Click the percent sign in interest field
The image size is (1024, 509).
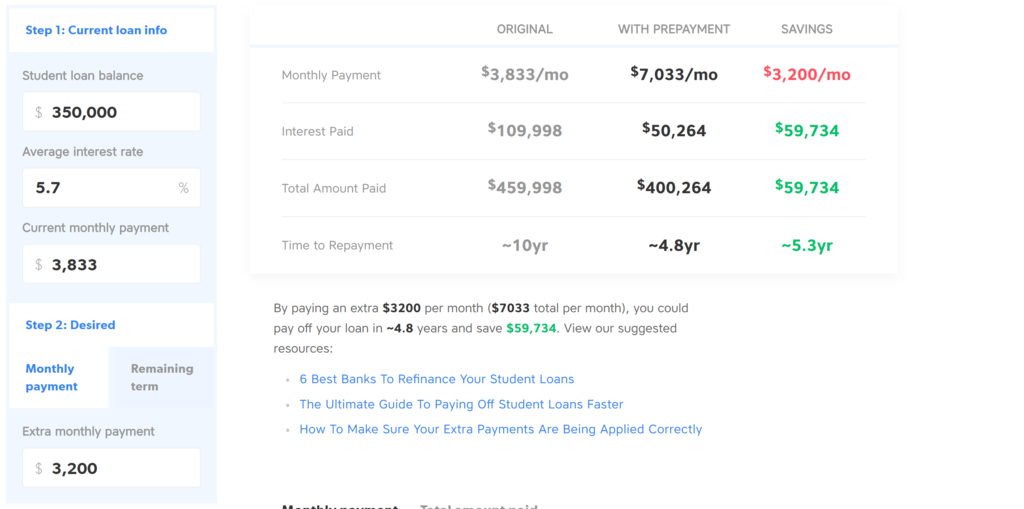click(x=184, y=188)
